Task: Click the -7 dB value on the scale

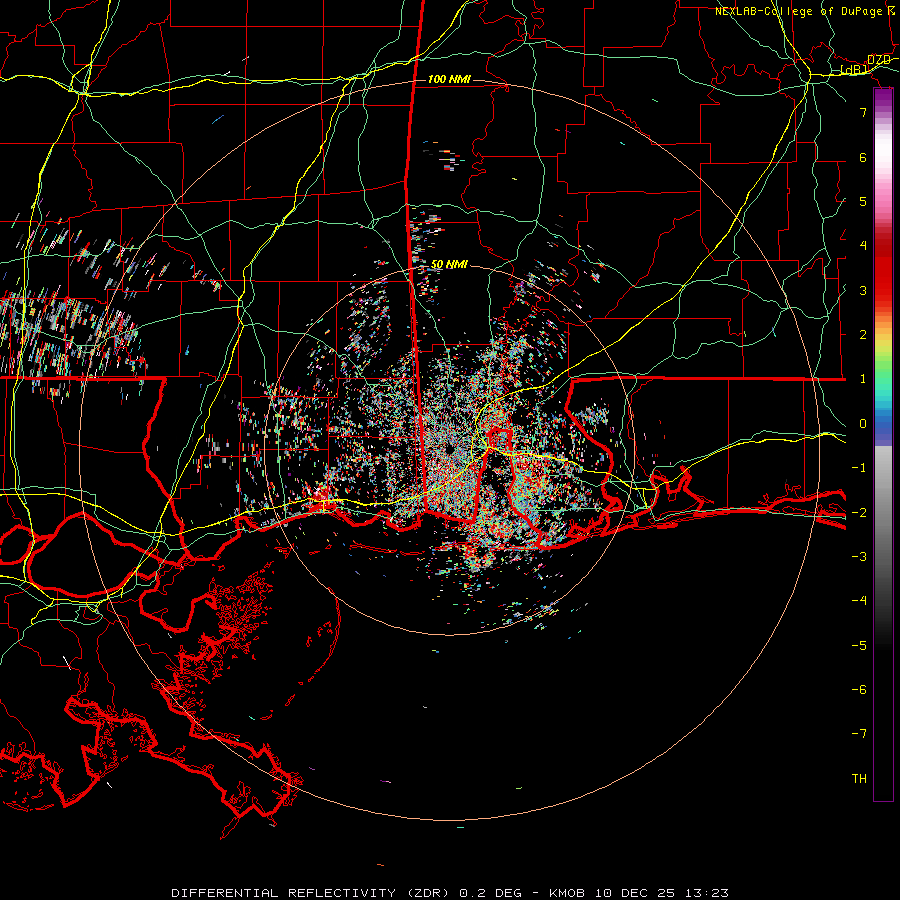Action: click(x=859, y=734)
